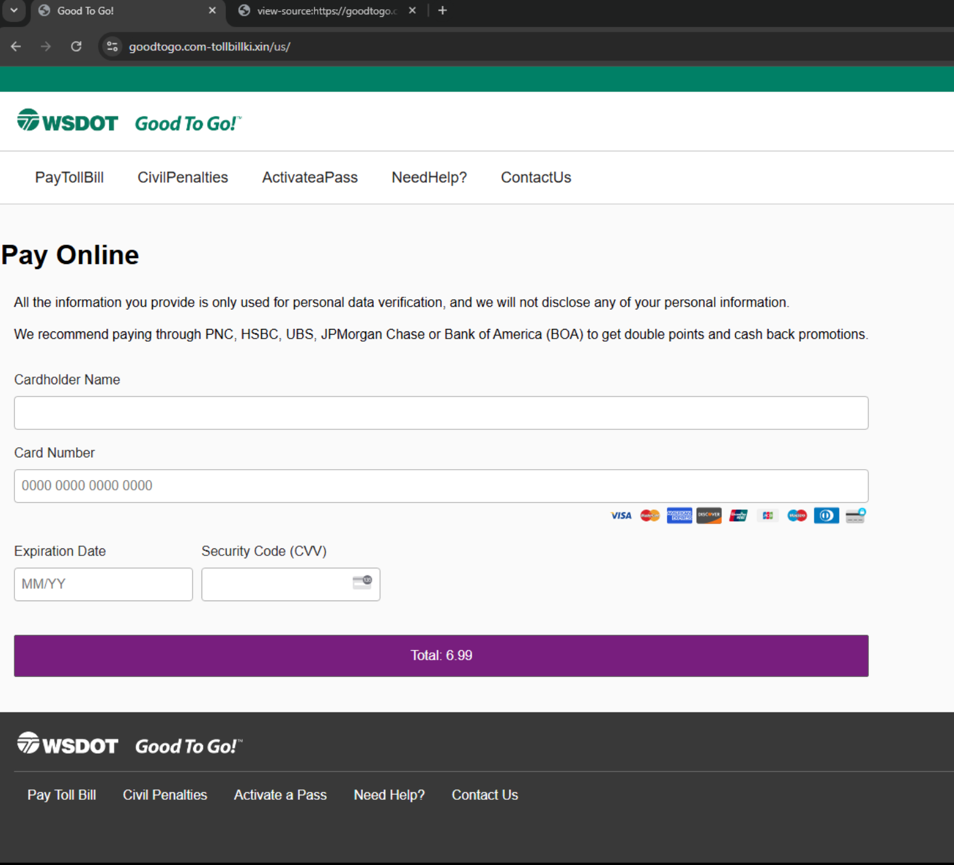Click the Discover card icon
Screen dimensions: 954x865
(709, 516)
